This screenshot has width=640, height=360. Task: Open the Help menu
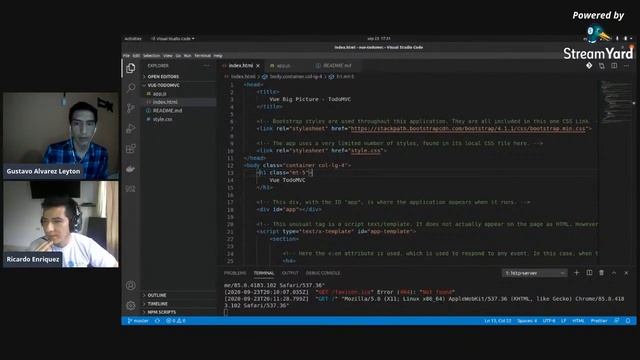pos(218,56)
